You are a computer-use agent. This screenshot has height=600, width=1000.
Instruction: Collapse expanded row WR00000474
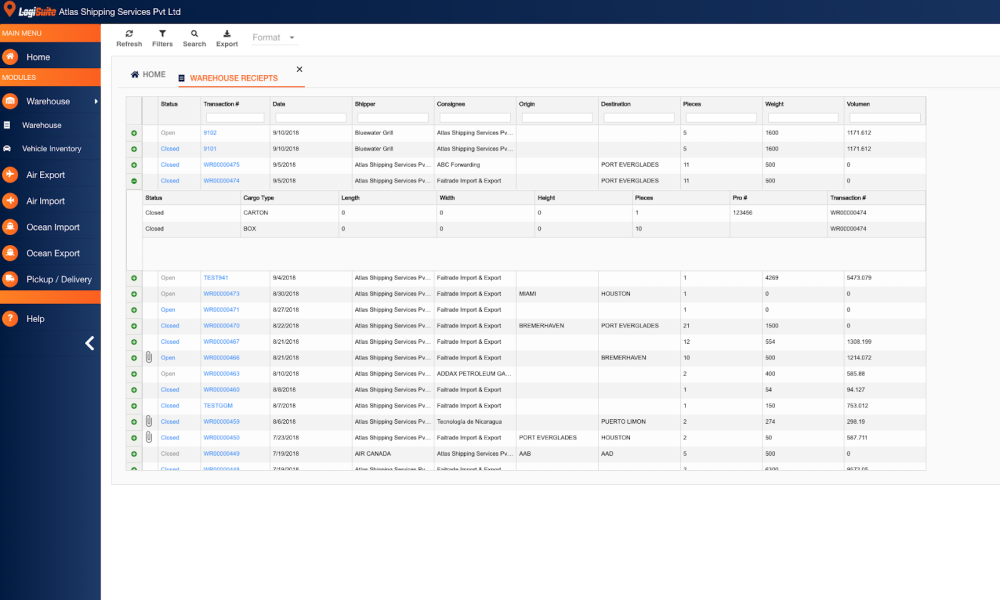[x=134, y=181]
